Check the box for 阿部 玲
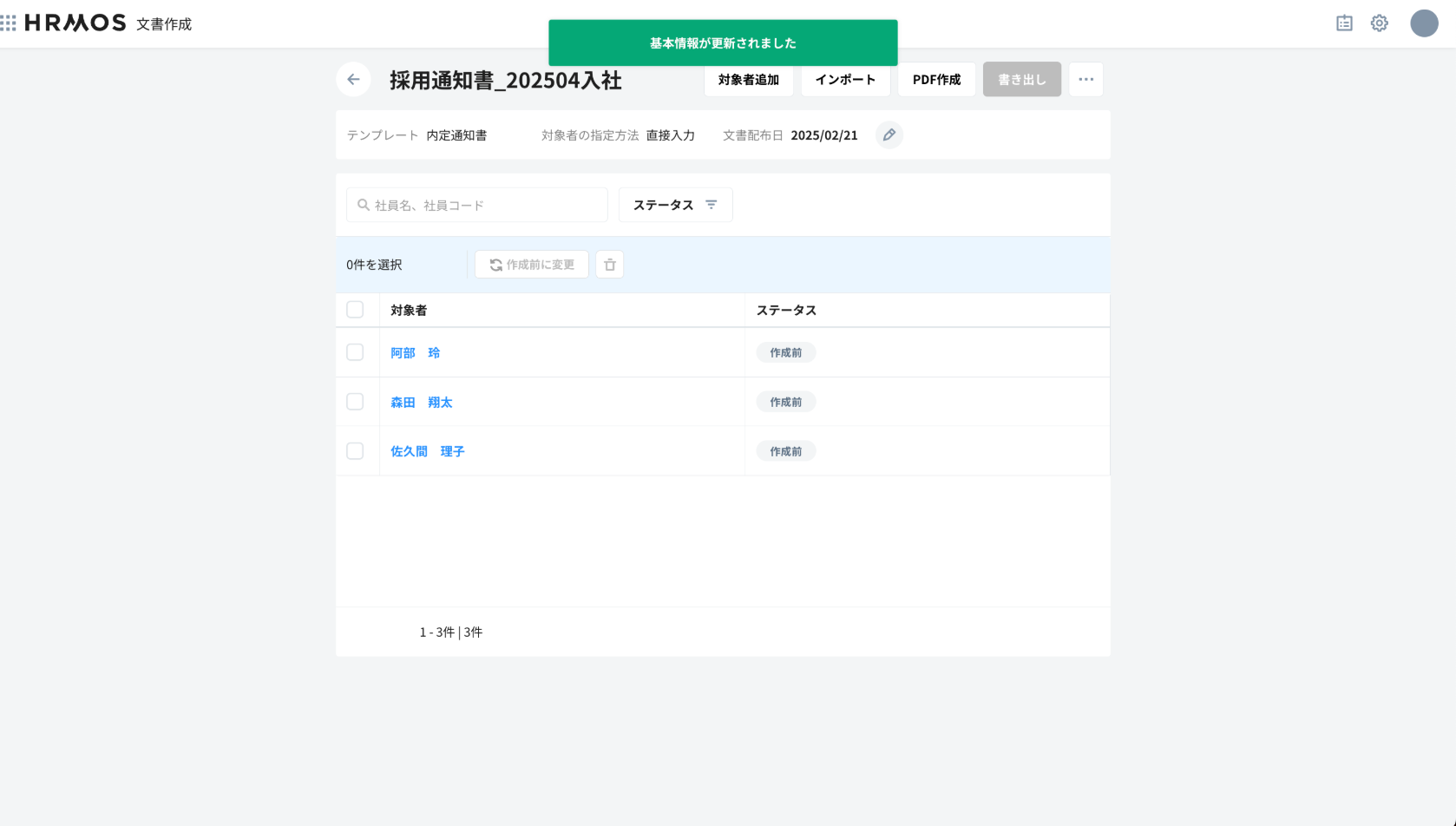The image size is (1456, 826). point(355,352)
